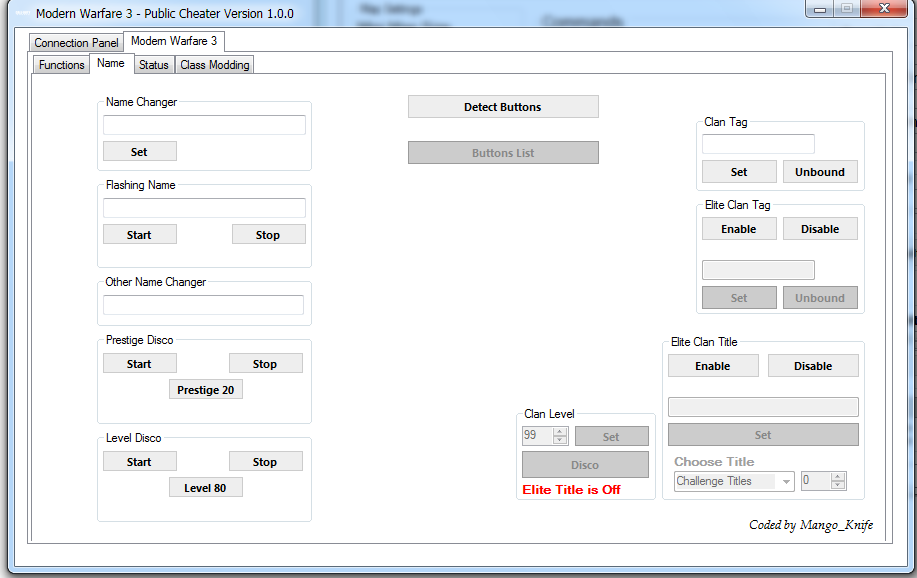Click the Clan Tag text field
The height and width of the screenshot is (578, 917).
pos(758,144)
